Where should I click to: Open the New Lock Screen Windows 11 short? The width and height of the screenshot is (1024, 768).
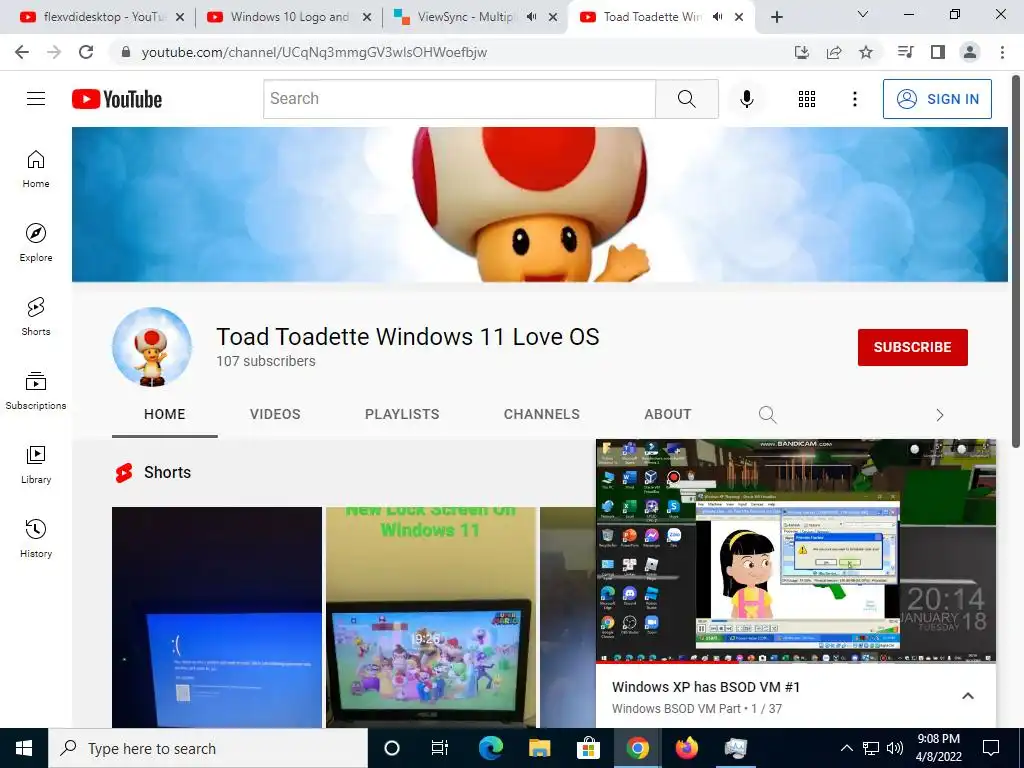point(431,617)
